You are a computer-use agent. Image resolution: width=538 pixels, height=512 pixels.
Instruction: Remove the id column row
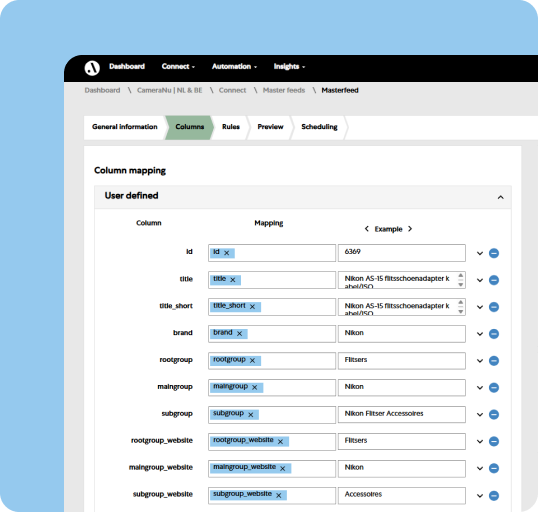coord(494,253)
